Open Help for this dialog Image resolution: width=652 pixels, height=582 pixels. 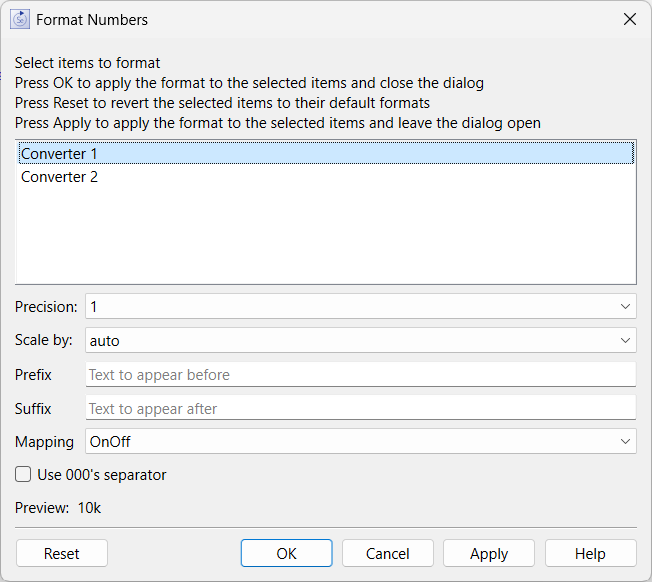click(x=590, y=553)
